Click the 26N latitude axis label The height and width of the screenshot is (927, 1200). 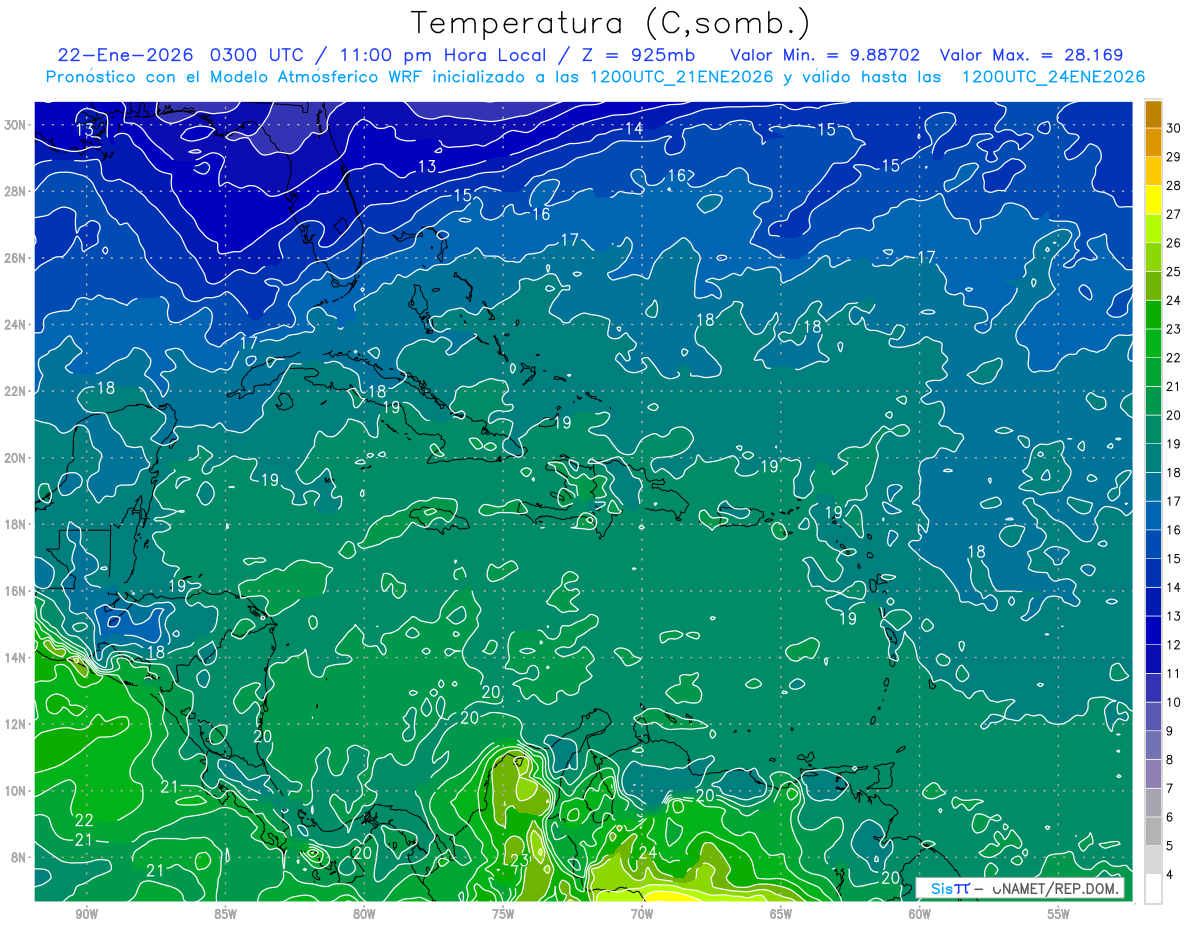click(16, 258)
